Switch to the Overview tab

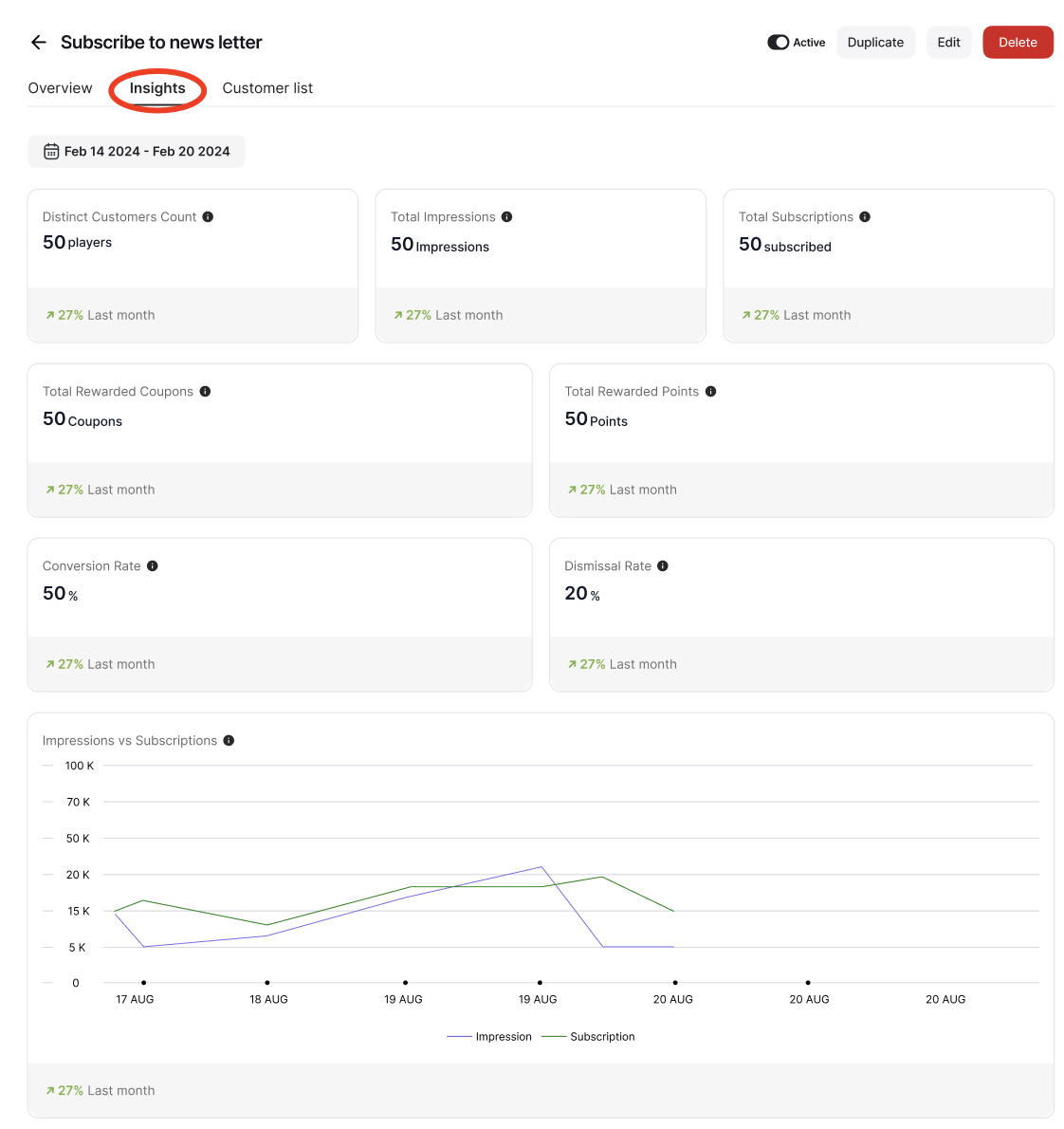[60, 87]
